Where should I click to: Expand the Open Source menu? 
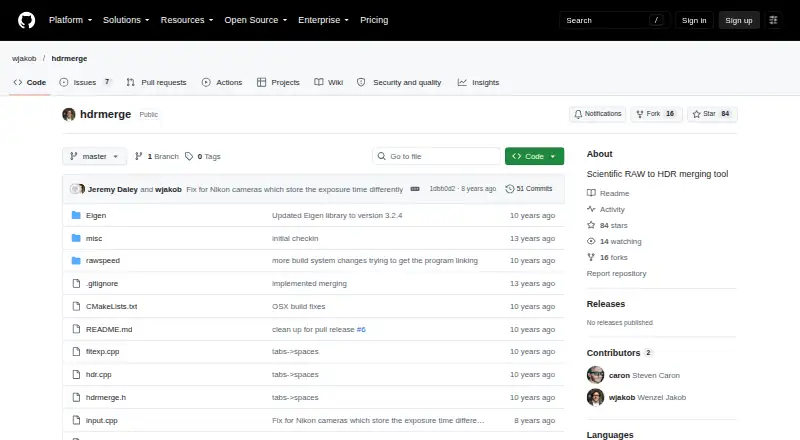(256, 20)
